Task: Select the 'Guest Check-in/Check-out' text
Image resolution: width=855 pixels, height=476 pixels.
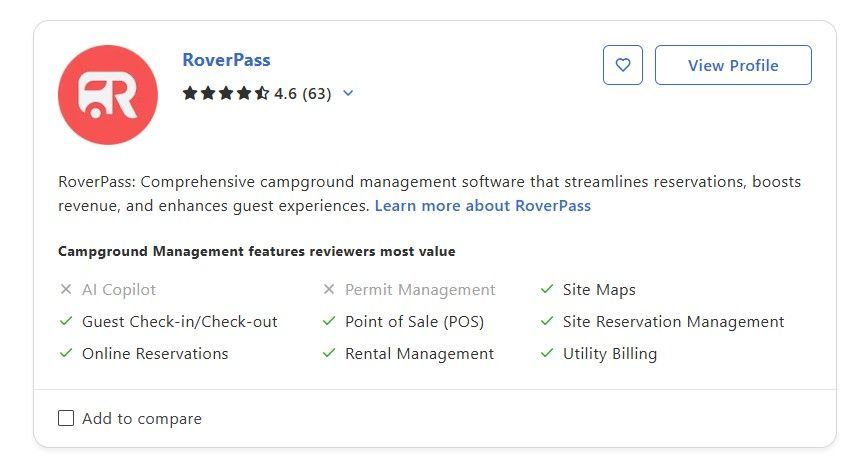Action: [180, 322]
